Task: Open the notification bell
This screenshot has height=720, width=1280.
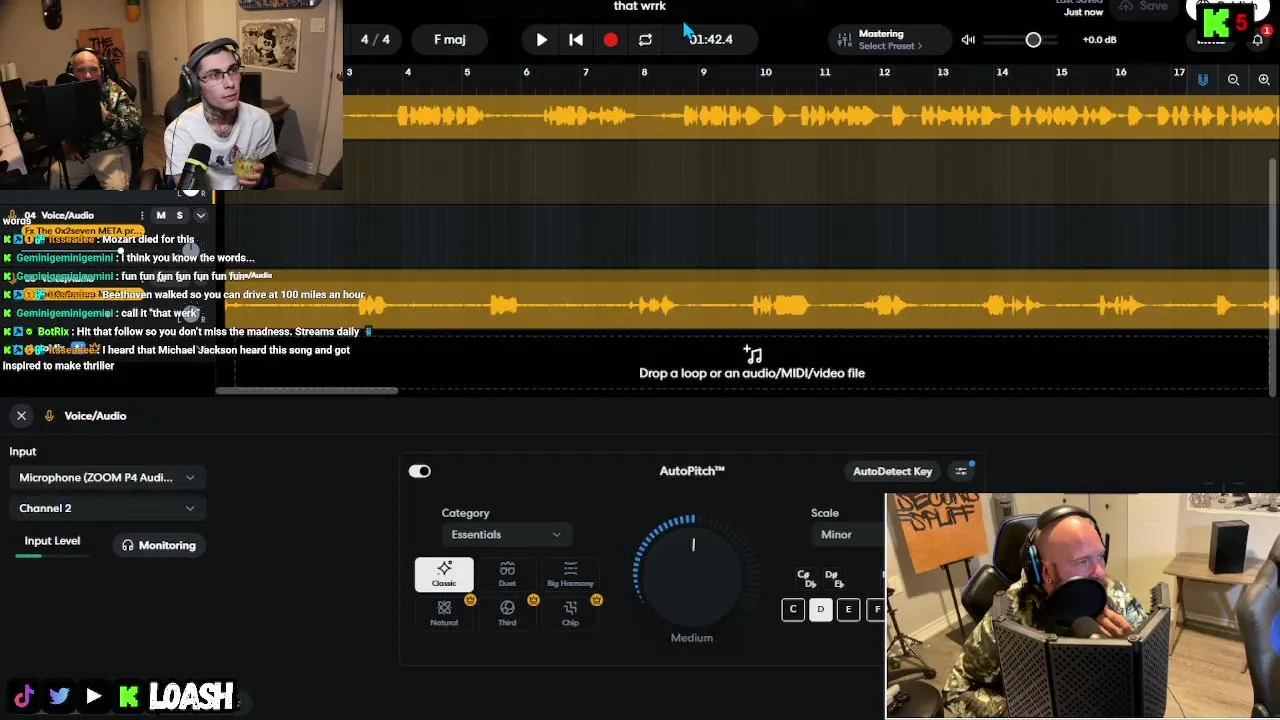Action: [x=1257, y=40]
